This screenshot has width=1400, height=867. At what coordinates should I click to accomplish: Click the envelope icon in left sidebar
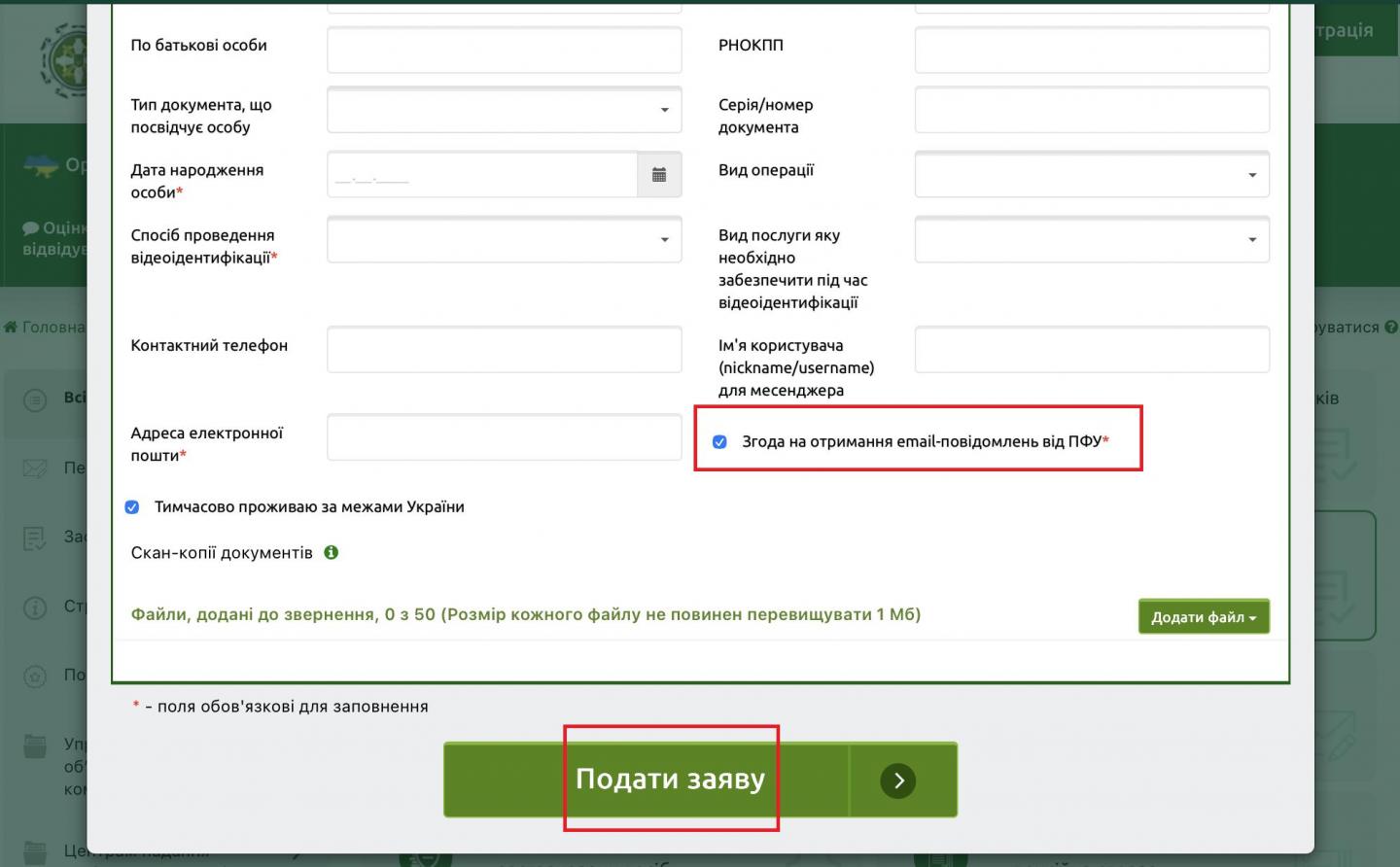pos(35,468)
